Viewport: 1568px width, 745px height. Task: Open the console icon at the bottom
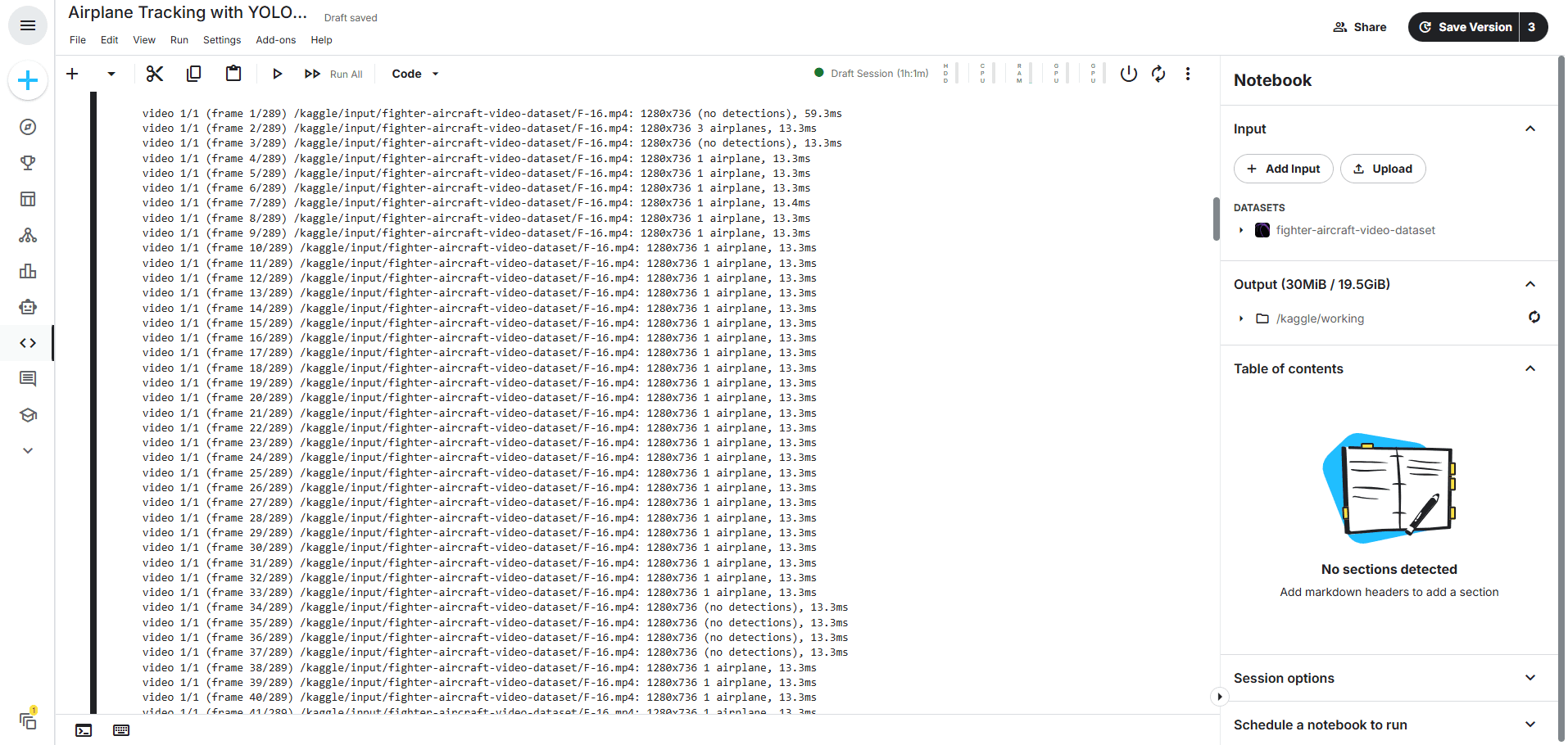(84, 730)
